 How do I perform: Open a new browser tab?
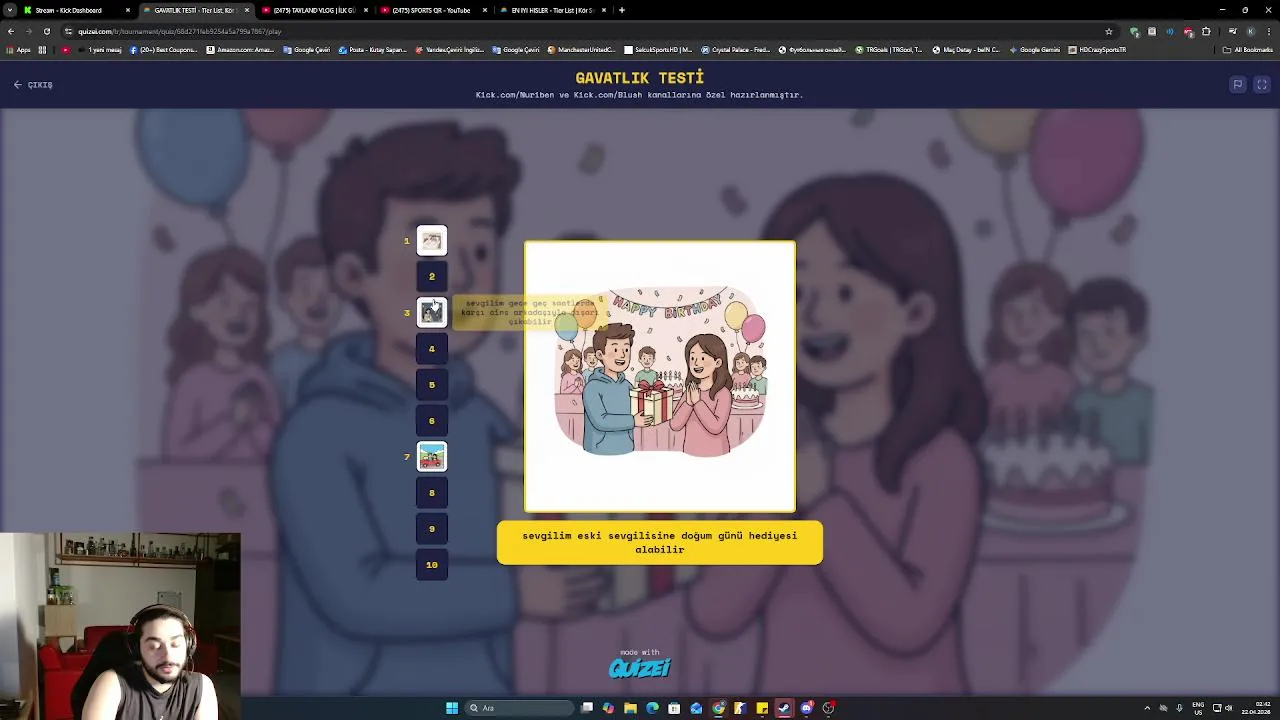coord(622,10)
